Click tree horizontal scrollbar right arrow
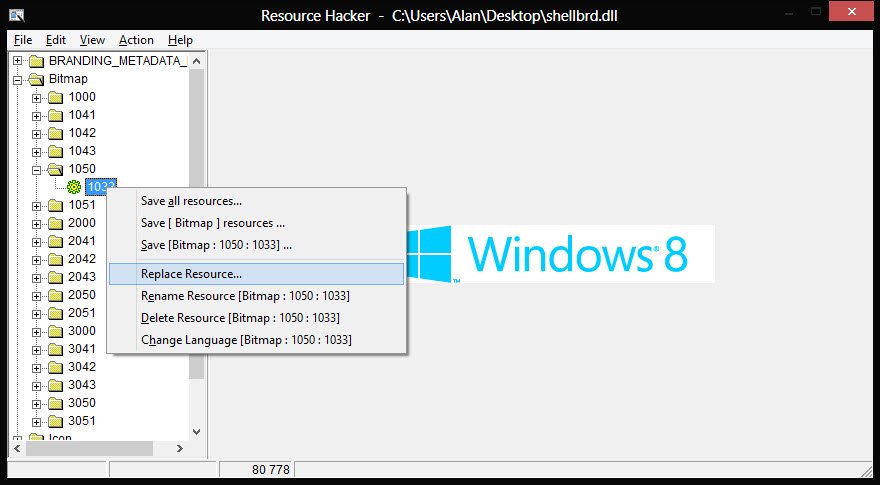The width and height of the screenshot is (880, 485). point(180,449)
